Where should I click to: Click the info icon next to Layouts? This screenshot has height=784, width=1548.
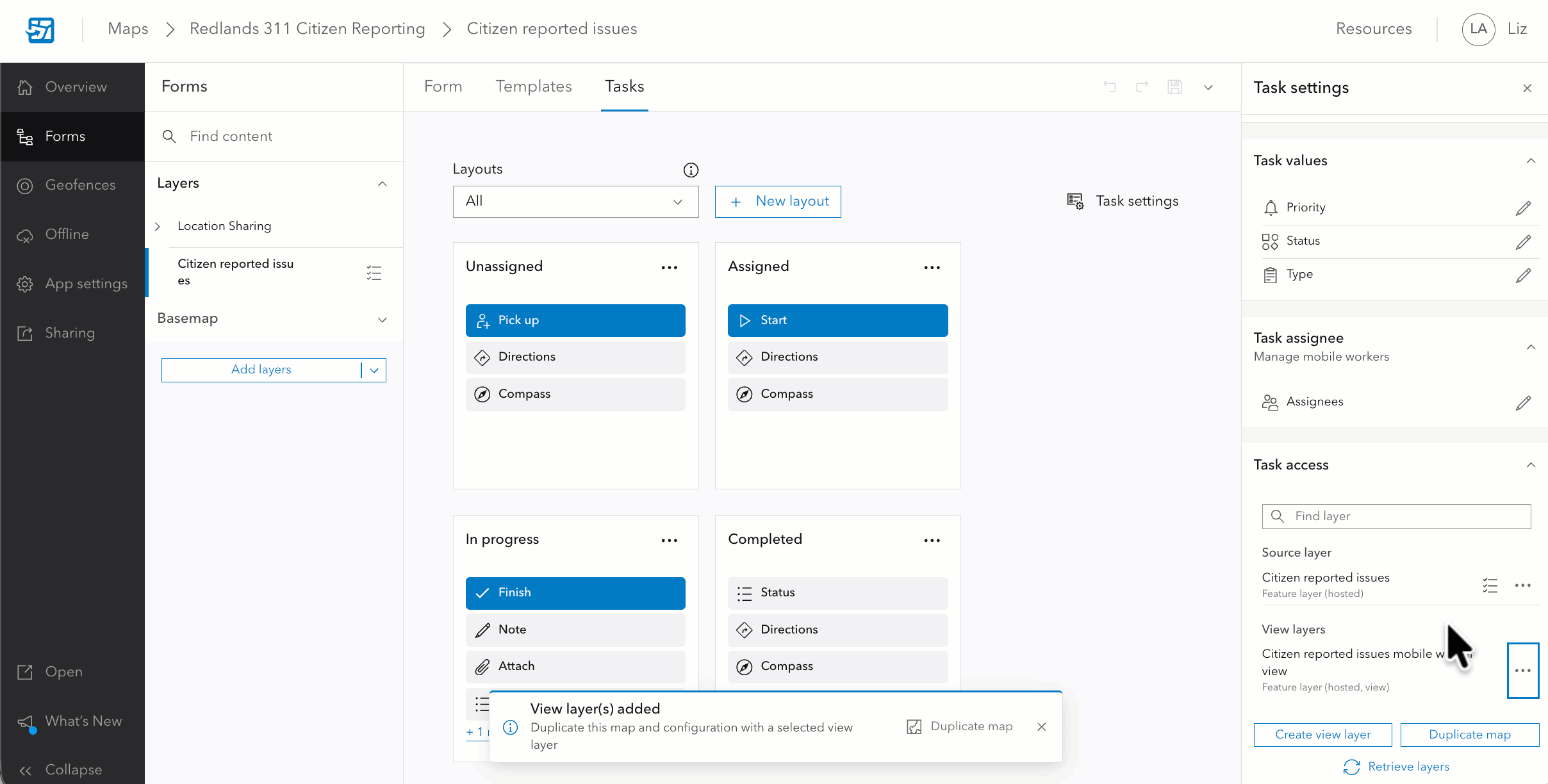click(x=691, y=170)
